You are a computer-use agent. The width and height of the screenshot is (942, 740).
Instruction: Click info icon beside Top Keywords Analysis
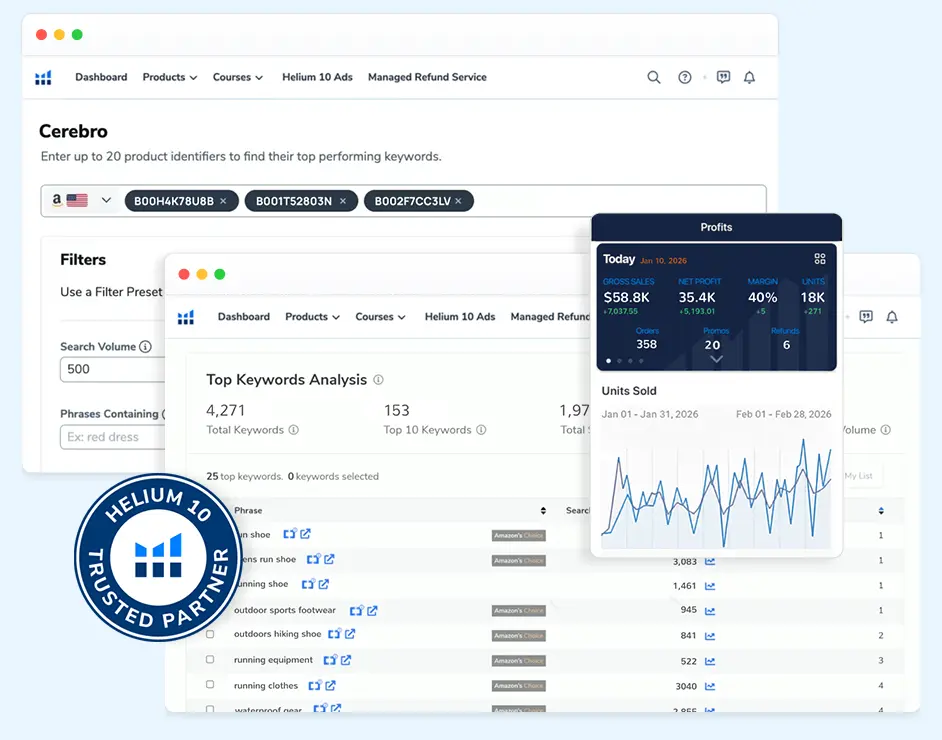tap(378, 380)
